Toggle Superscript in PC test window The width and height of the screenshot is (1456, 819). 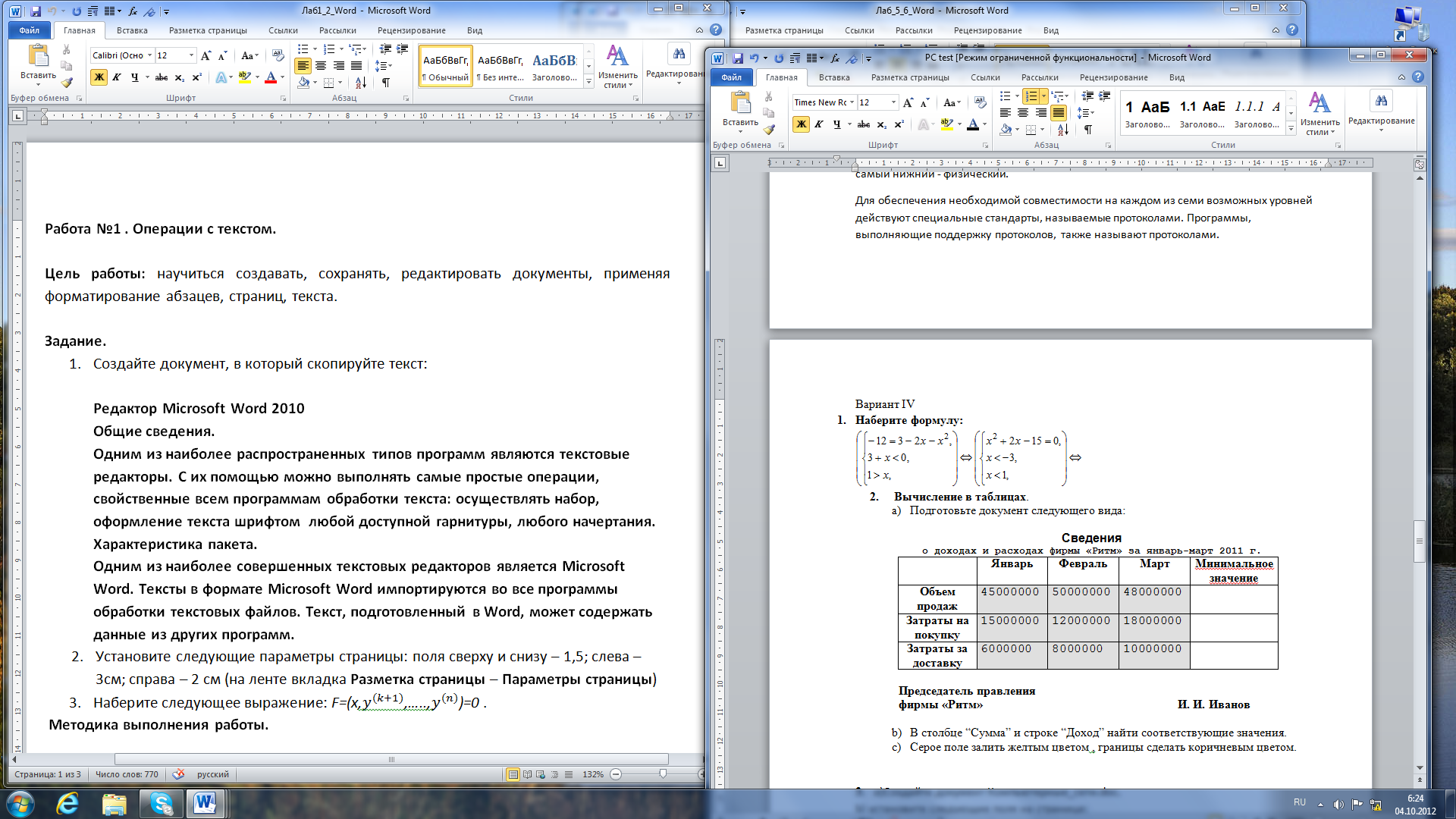(x=899, y=124)
